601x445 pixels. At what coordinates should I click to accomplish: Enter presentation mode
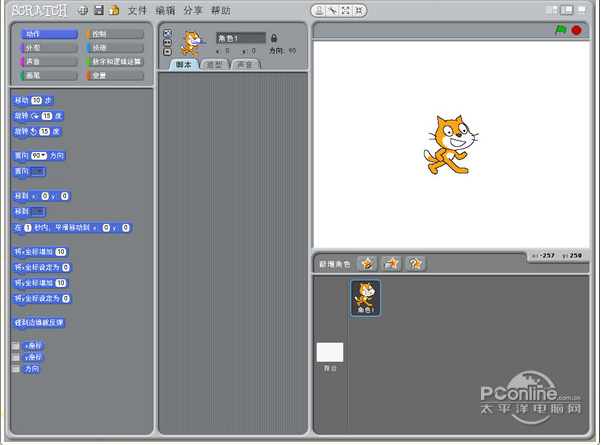(x=581, y=10)
